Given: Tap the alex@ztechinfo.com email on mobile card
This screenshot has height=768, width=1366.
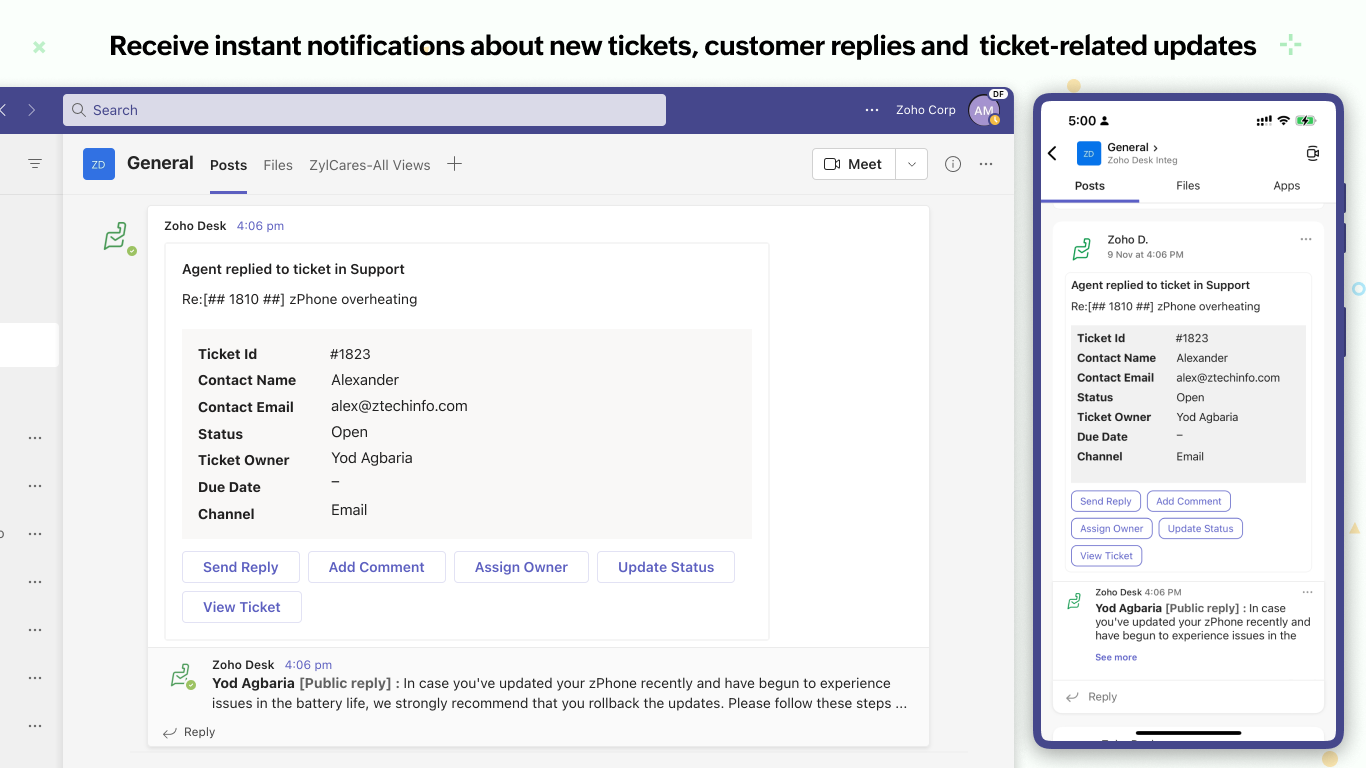Looking at the screenshot, I should tap(1228, 378).
